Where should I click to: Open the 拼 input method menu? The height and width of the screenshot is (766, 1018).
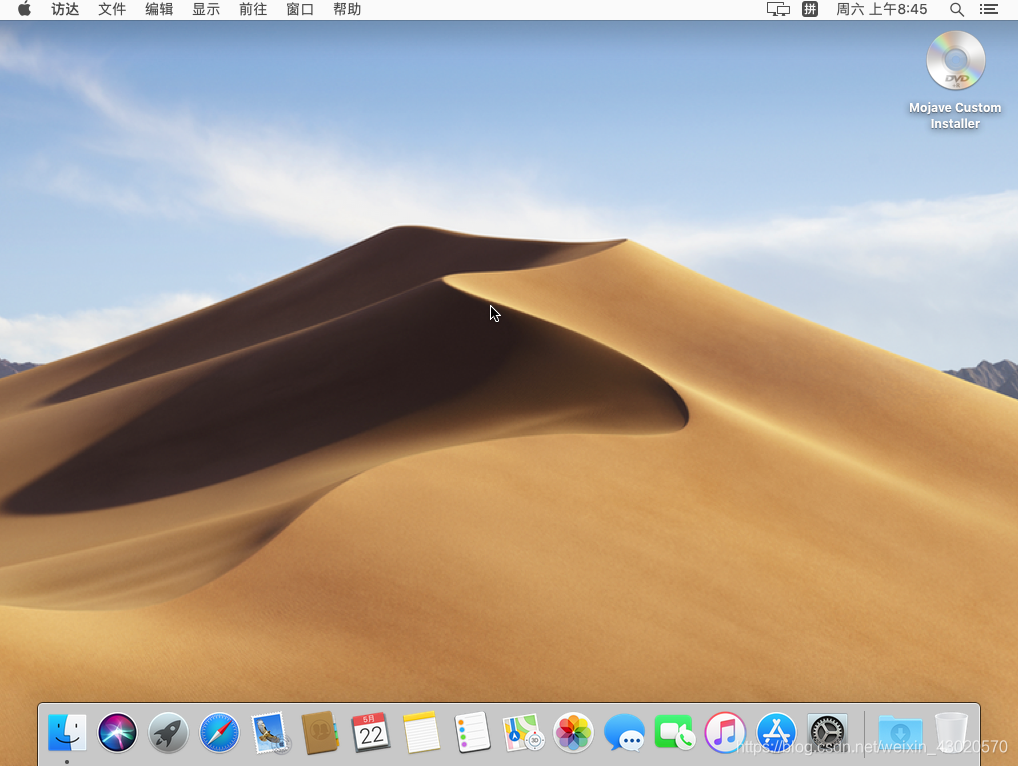coord(810,9)
